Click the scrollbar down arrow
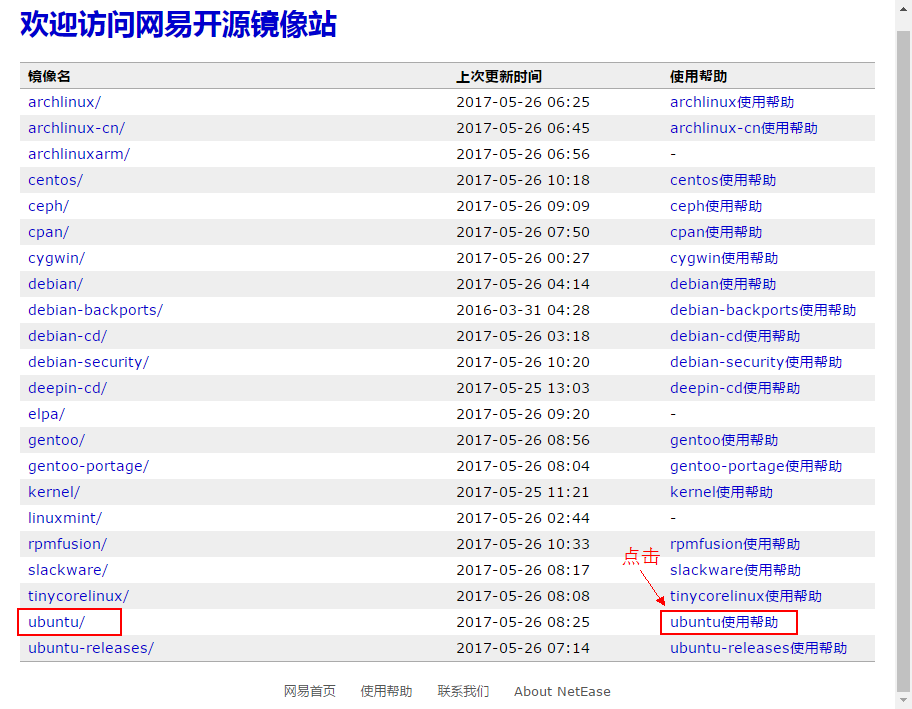 tap(903, 700)
